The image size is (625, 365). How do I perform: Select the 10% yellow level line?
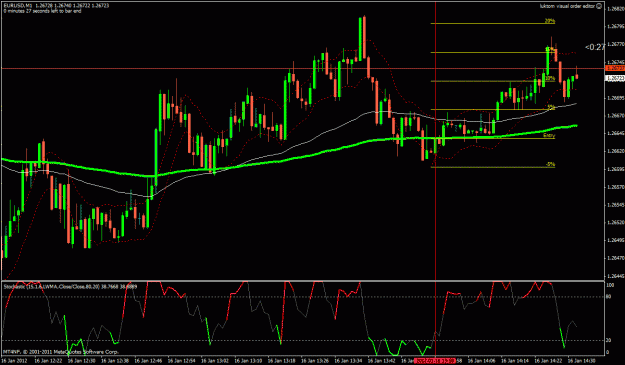click(x=493, y=81)
